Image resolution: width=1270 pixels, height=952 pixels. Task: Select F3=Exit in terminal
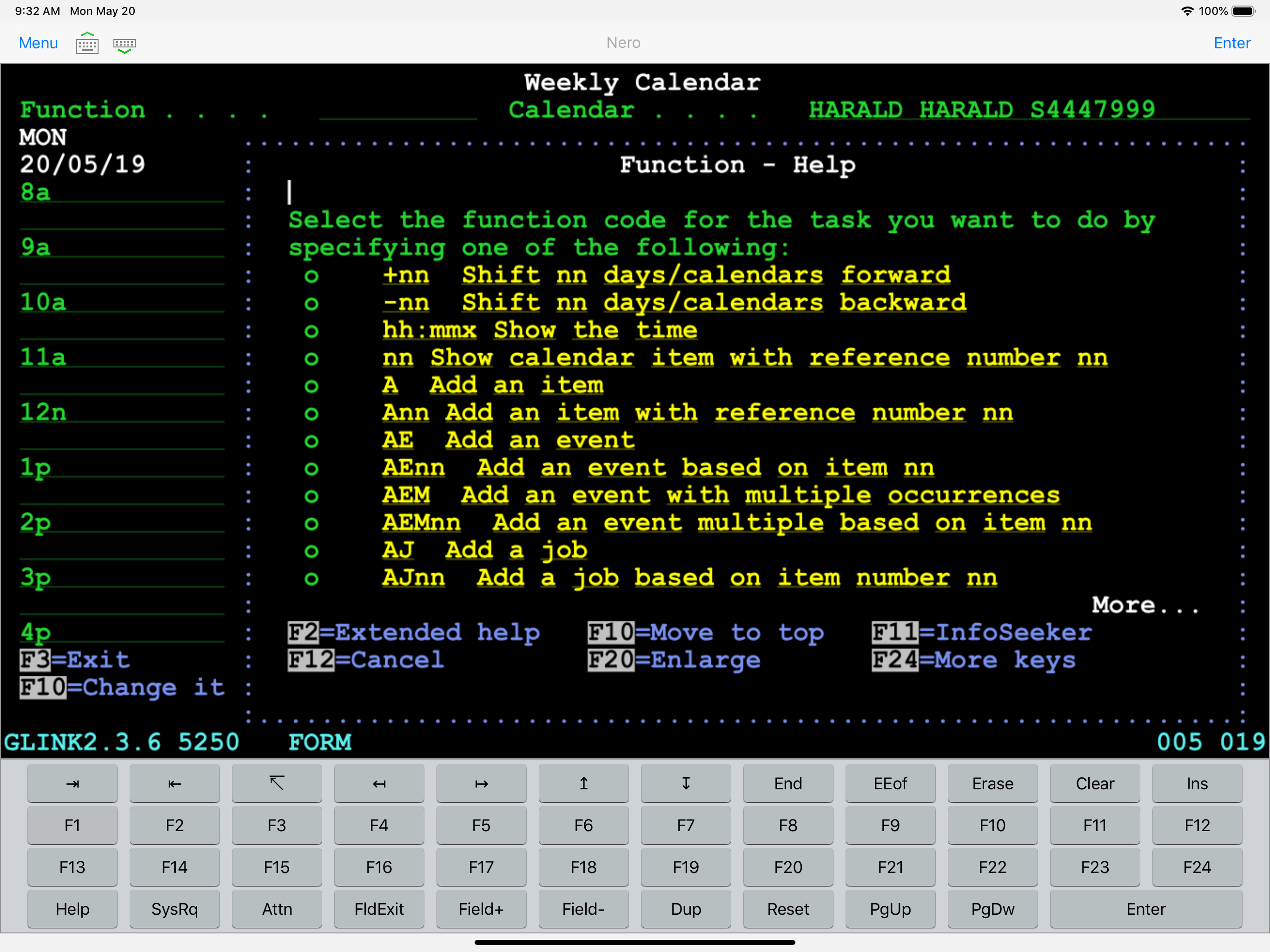tap(75, 660)
